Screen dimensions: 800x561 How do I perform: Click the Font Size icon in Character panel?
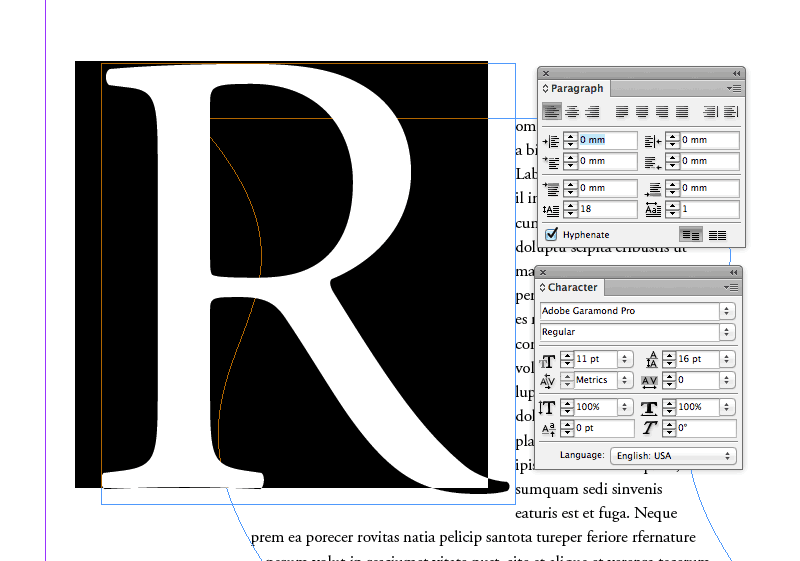tap(547, 361)
